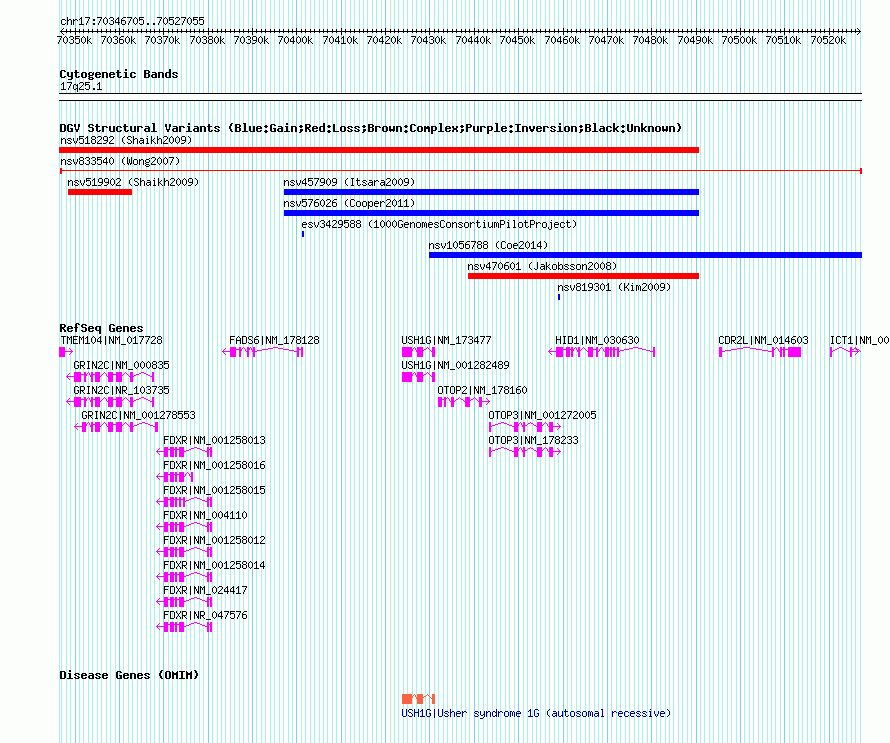Viewport: 890px width, 743px height.
Task: Open the FDXR|NM_004110 label
Action: [x=205, y=515]
